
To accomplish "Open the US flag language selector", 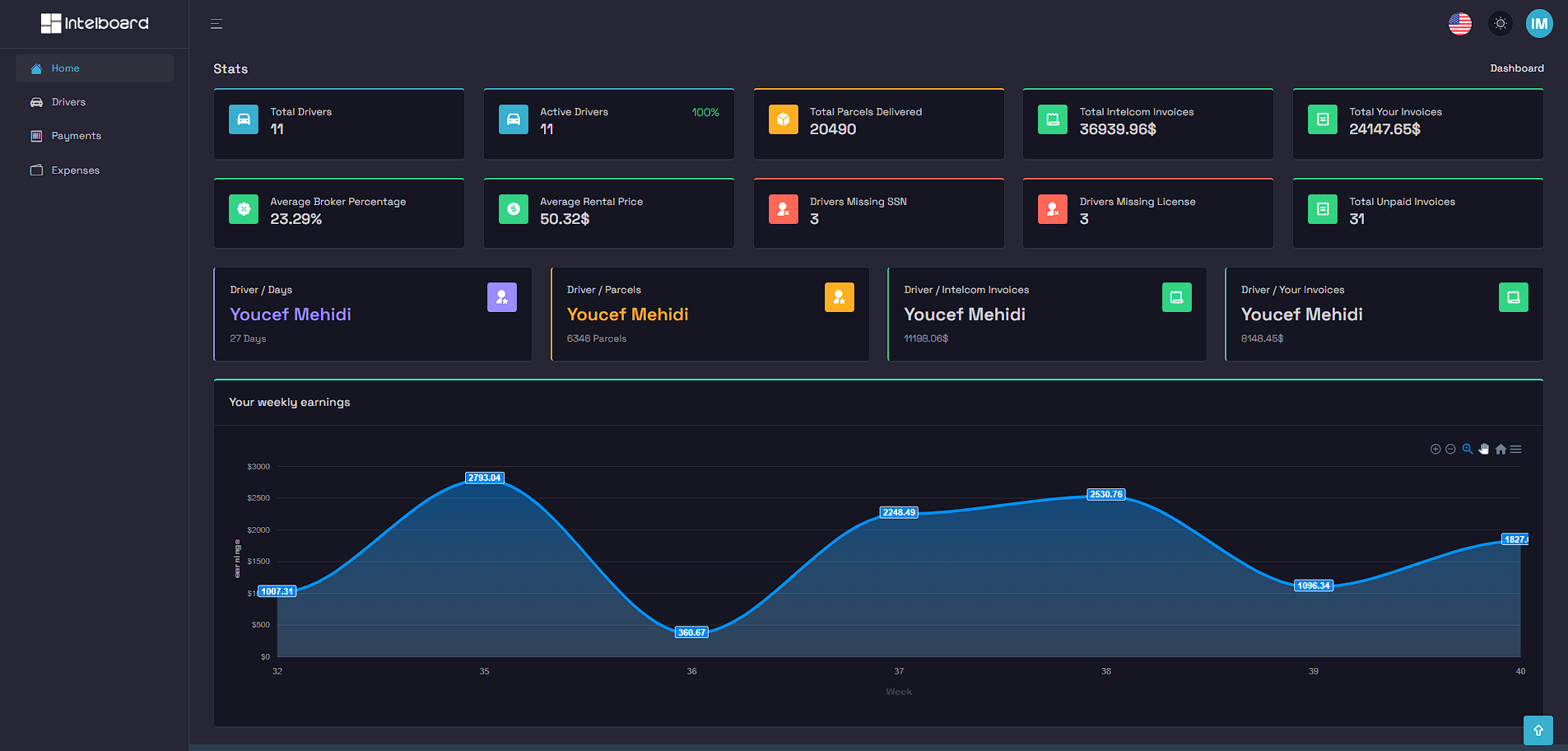I will (1460, 23).
